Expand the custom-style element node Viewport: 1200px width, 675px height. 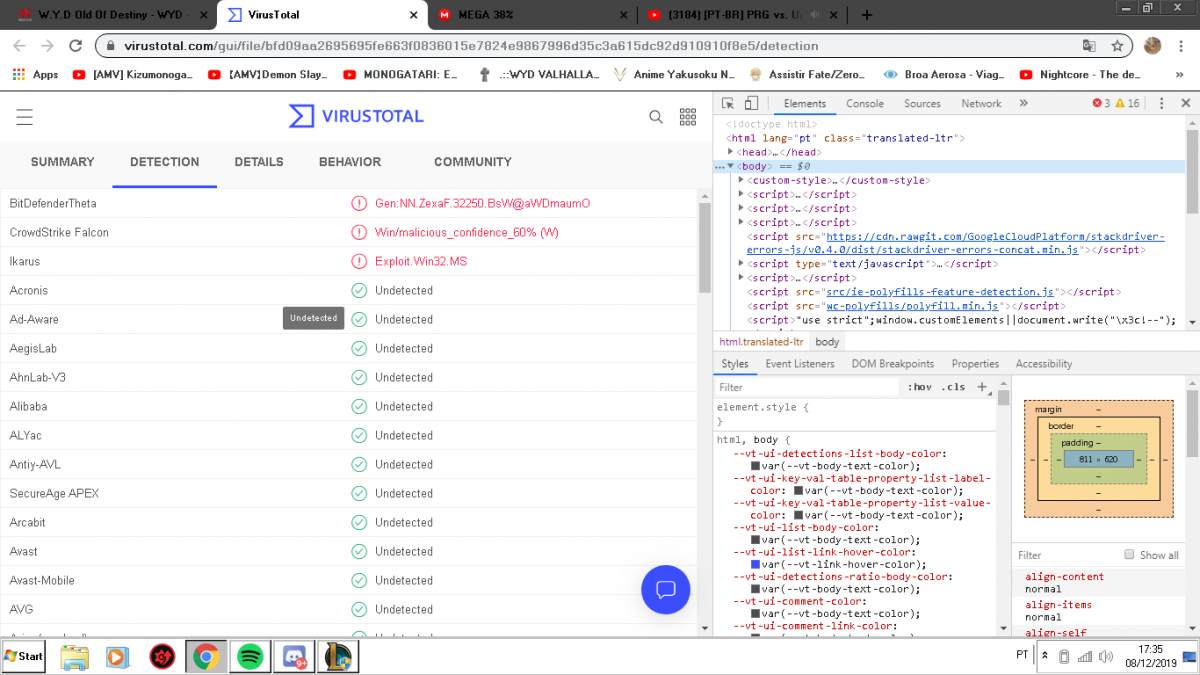pos(741,180)
